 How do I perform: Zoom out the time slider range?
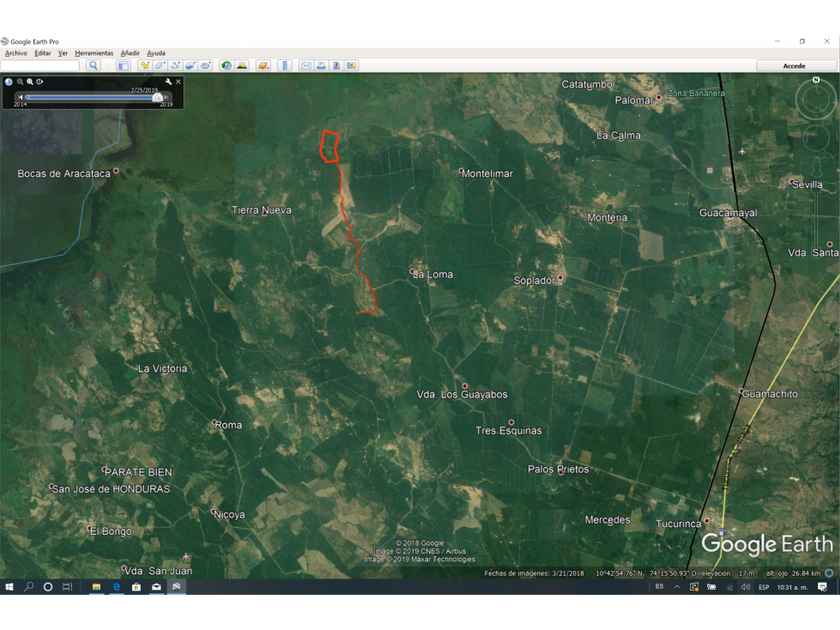click(20, 82)
